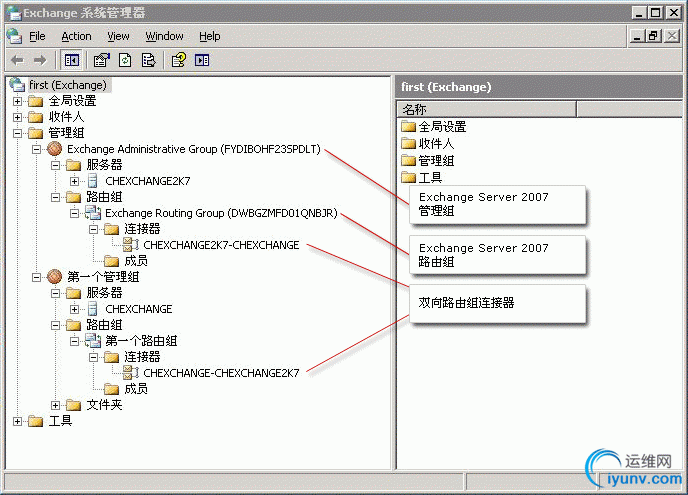Select the first (Exchange) root node
Viewport: 688px width, 495px height.
tap(68, 85)
